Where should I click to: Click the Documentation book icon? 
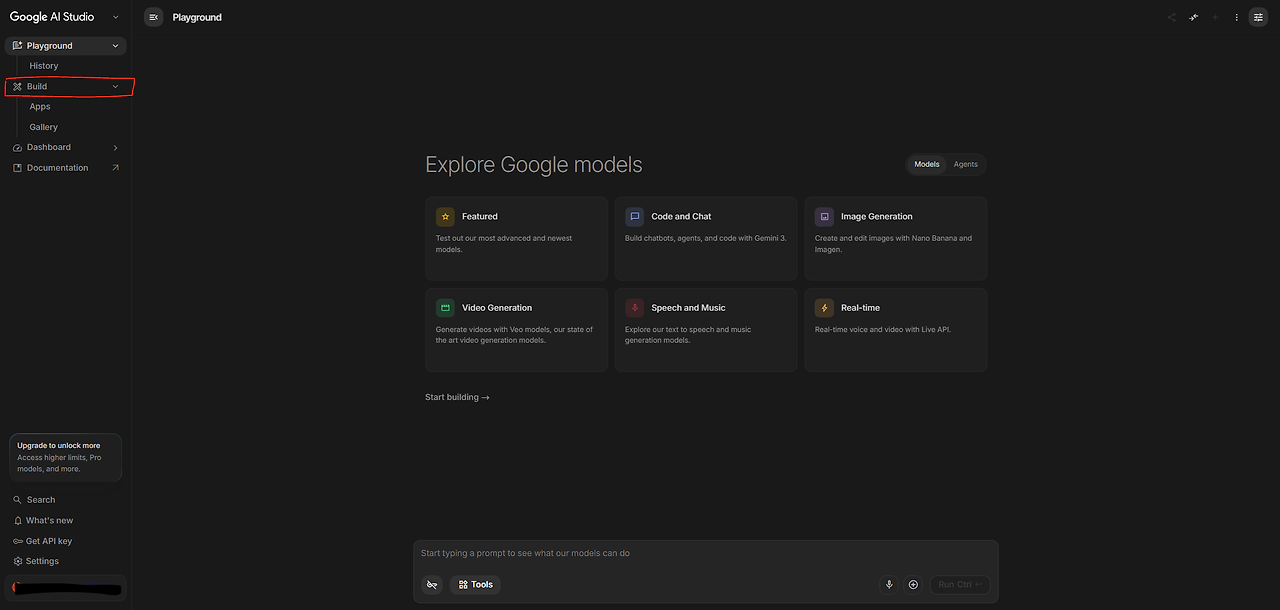pos(17,168)
